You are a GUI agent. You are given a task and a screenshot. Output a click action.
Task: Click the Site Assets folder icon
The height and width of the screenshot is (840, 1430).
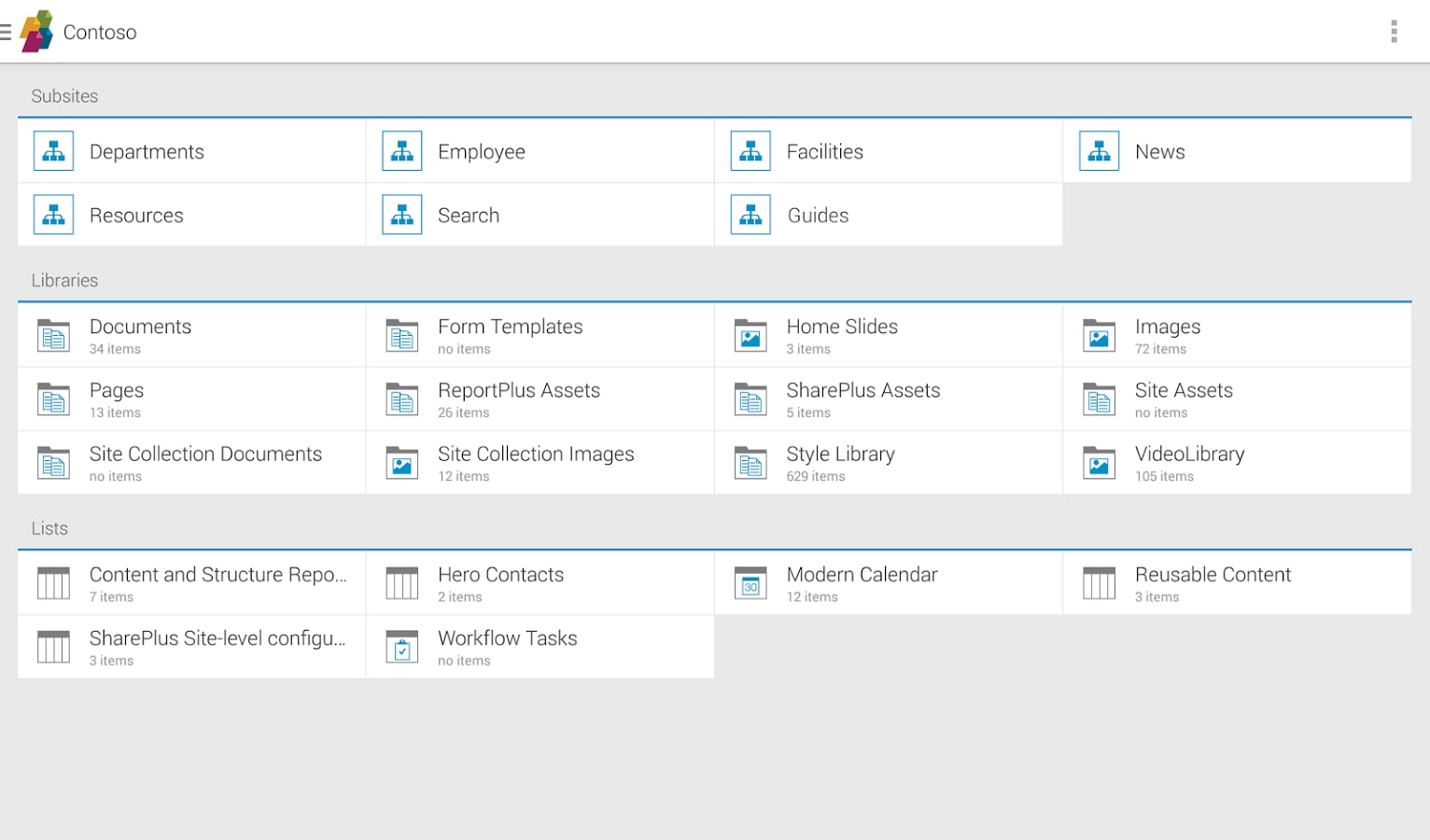pos(1100,399)
